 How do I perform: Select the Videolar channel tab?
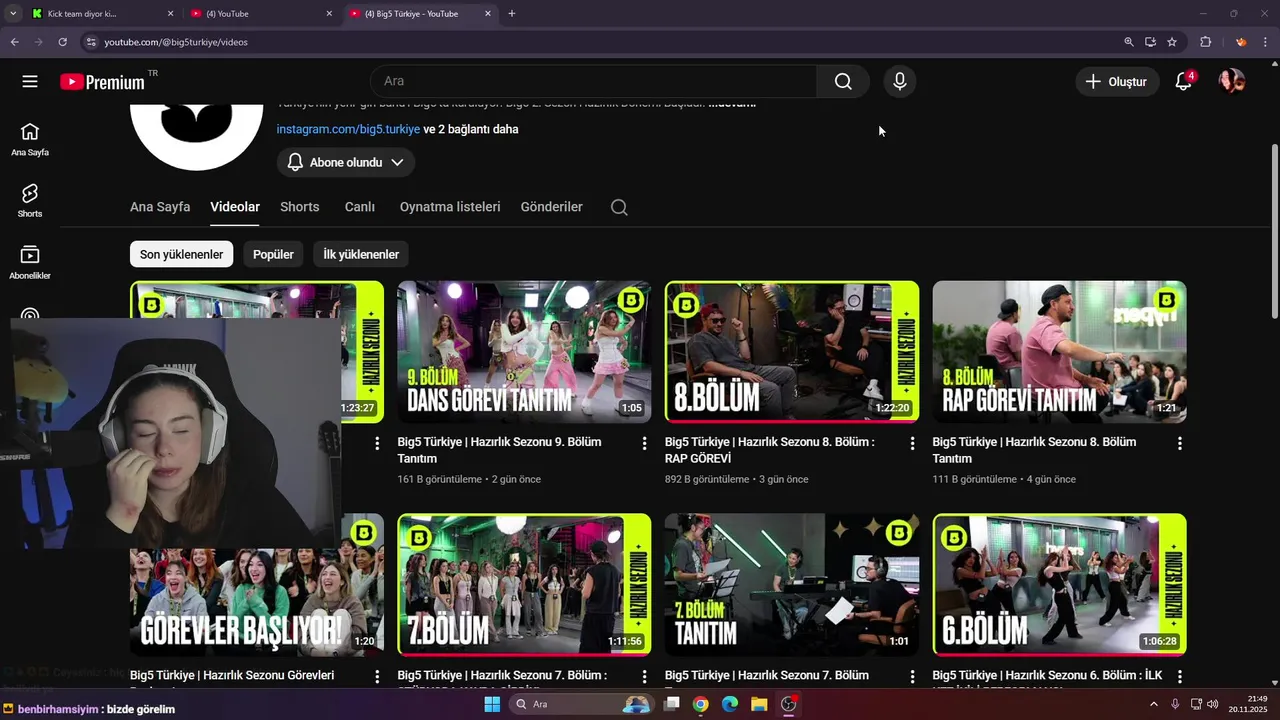[235, 207]
